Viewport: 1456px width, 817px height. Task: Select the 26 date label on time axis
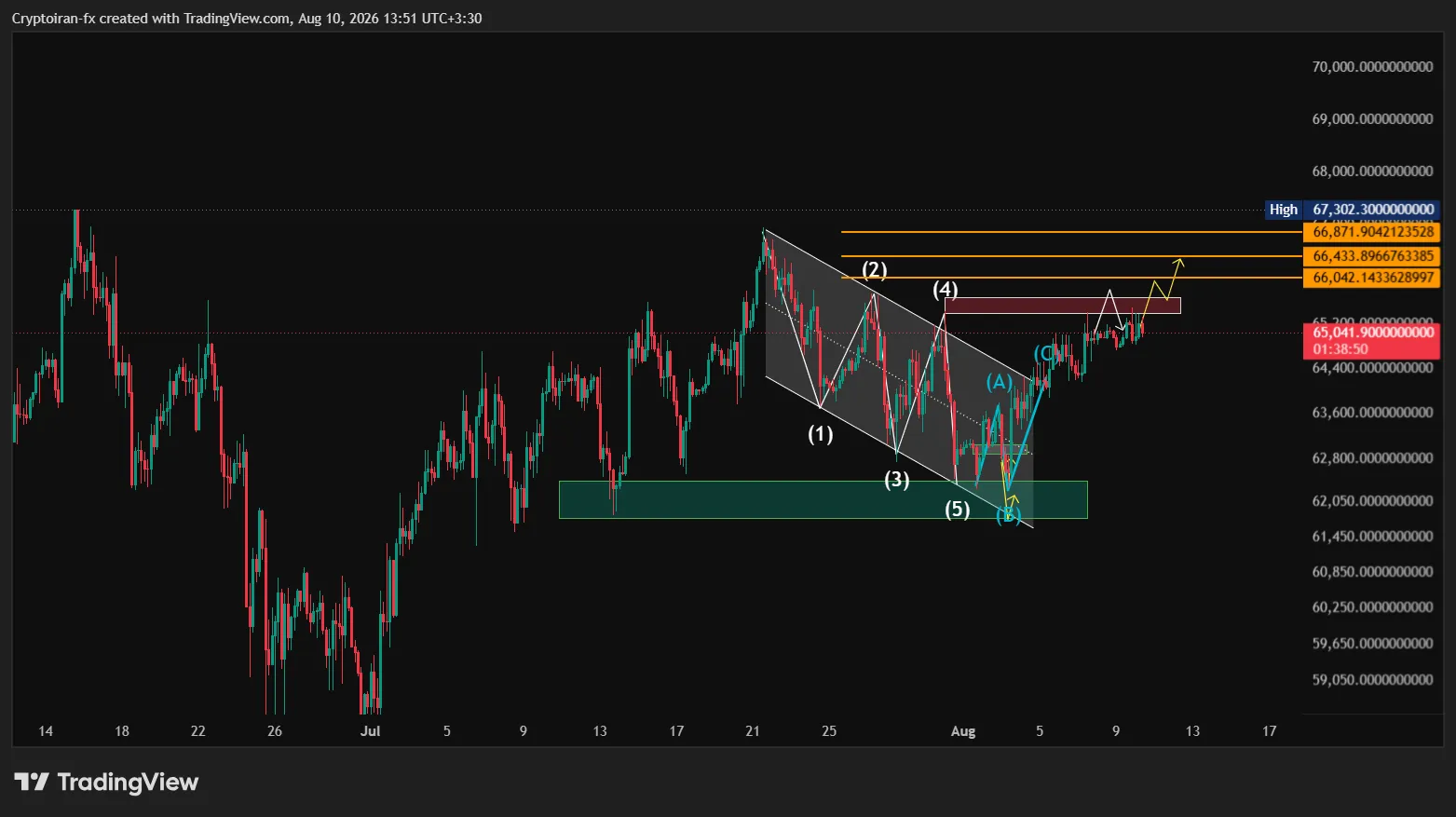[x=274, y=731]
